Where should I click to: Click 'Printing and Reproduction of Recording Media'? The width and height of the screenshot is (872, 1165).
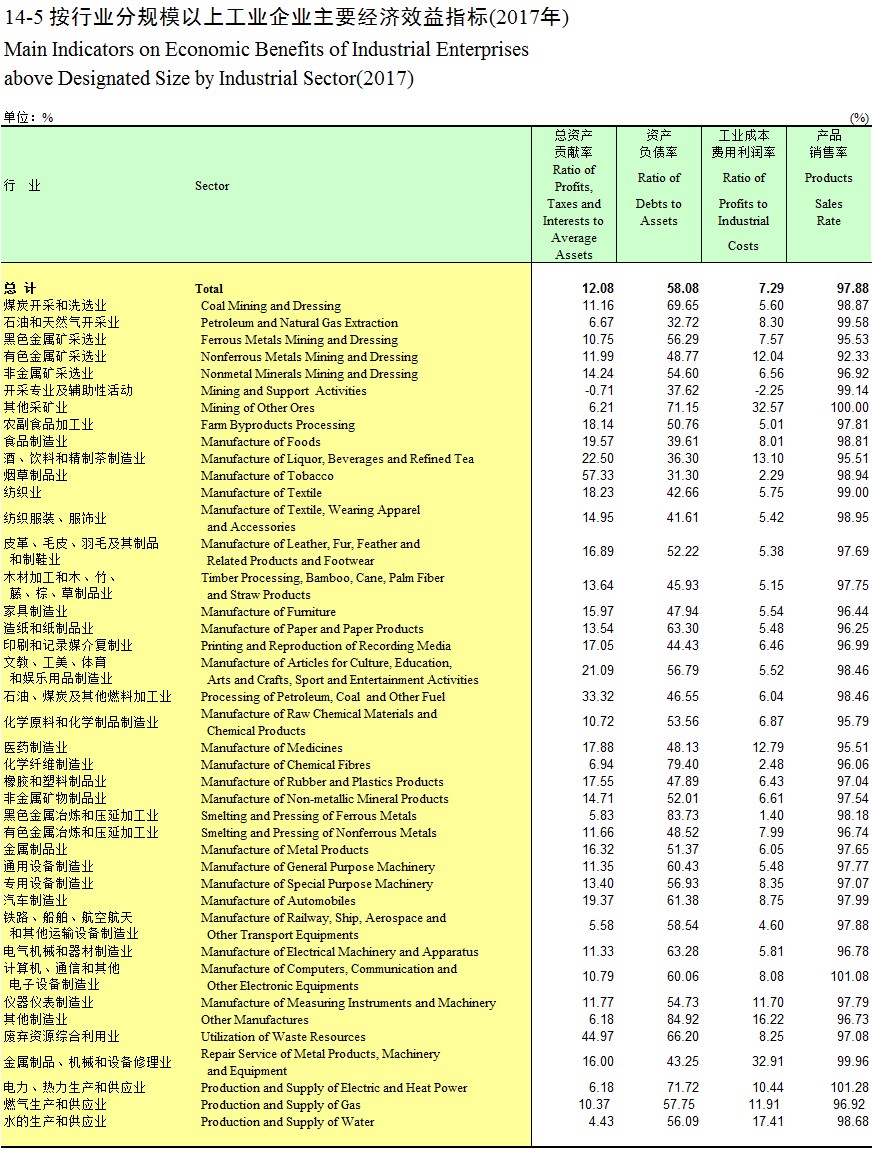click(x=325, y=646)
